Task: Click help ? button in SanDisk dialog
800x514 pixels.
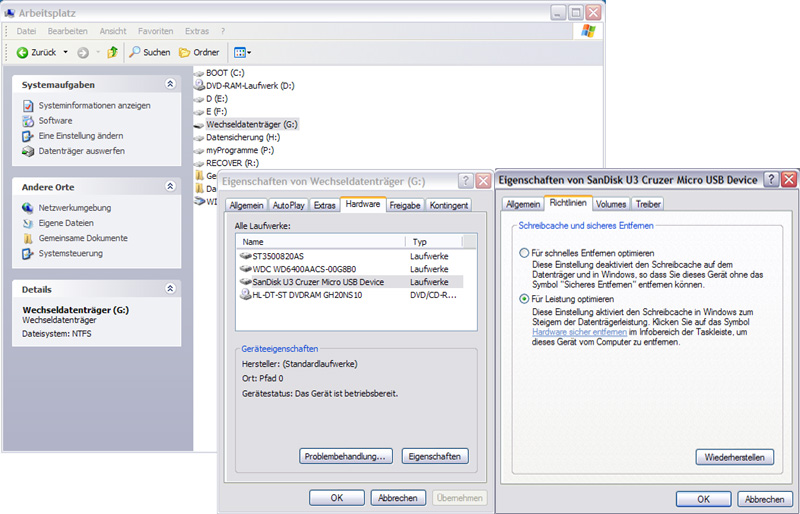Action: tap(771, 179)
